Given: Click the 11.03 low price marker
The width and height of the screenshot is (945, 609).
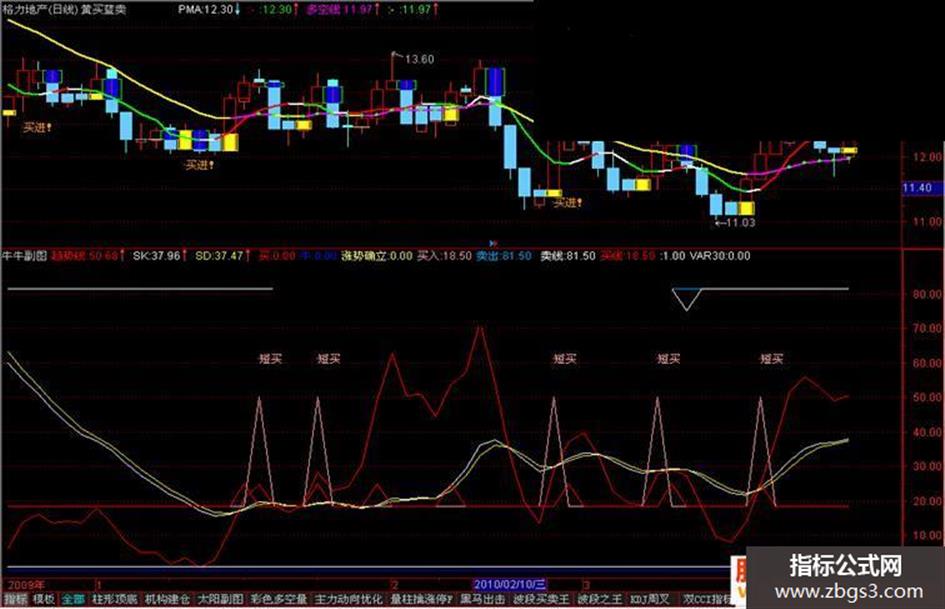Looking at the screenshot, I should [x=740, y=222].
